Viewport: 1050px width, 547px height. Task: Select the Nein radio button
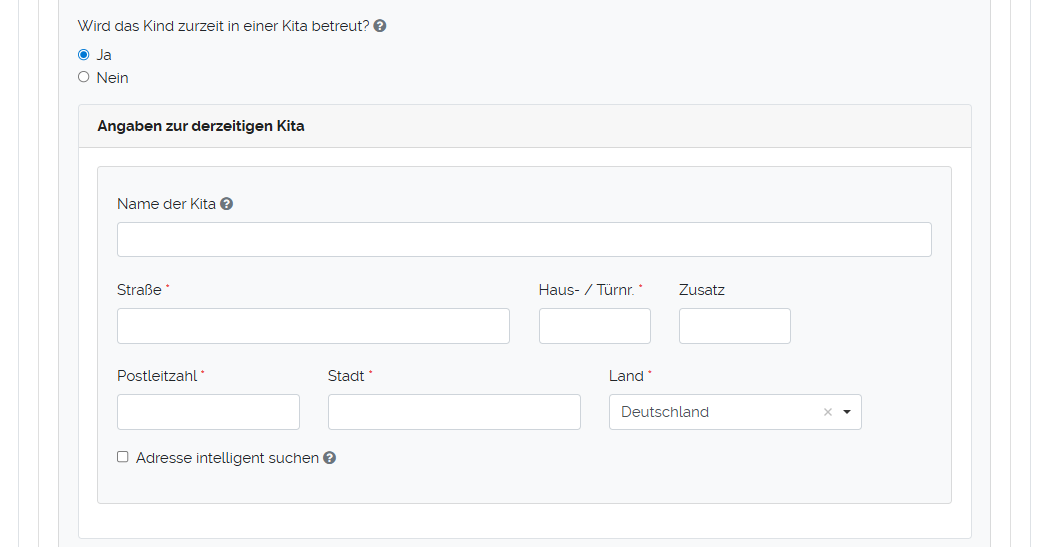(84, 77)
